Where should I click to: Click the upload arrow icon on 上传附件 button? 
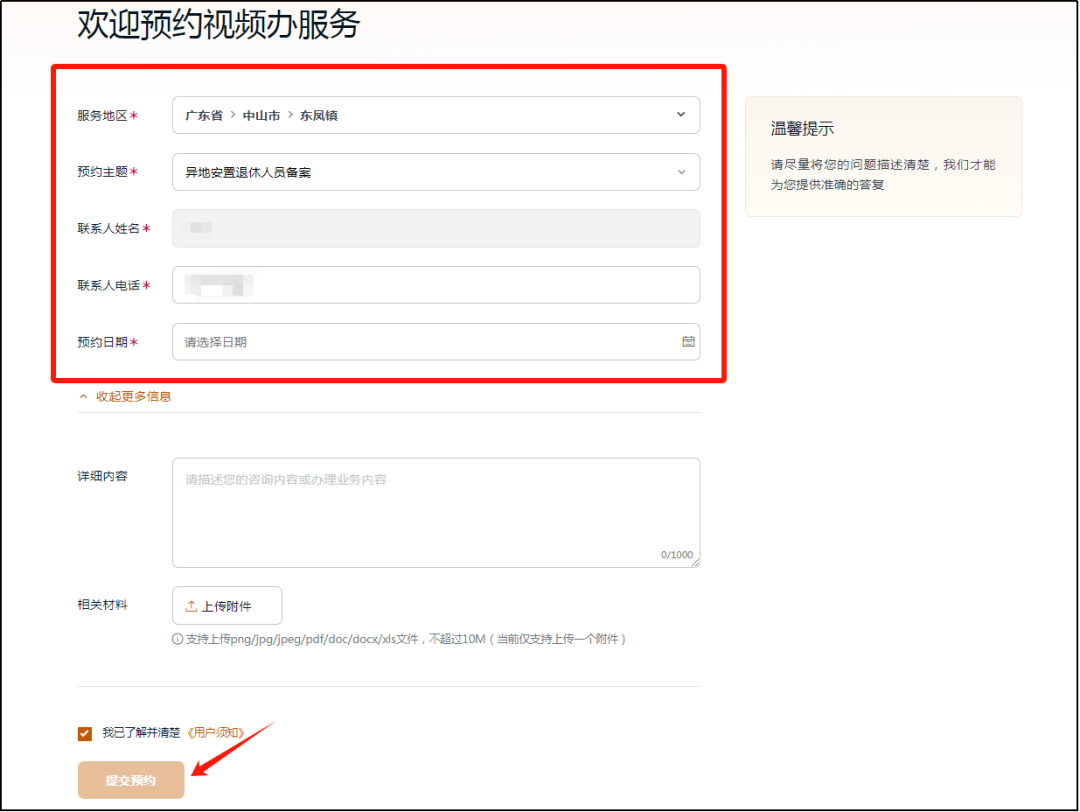point(189,605)
